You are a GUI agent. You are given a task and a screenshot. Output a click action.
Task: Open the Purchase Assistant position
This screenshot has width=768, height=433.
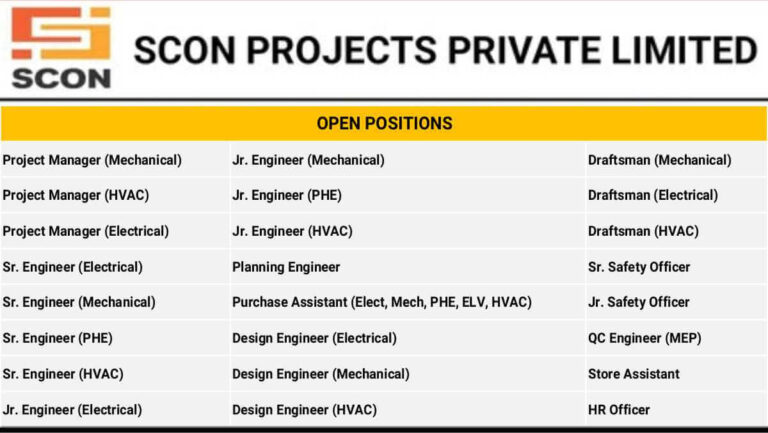pyautogui.click(x=382, y=302)
